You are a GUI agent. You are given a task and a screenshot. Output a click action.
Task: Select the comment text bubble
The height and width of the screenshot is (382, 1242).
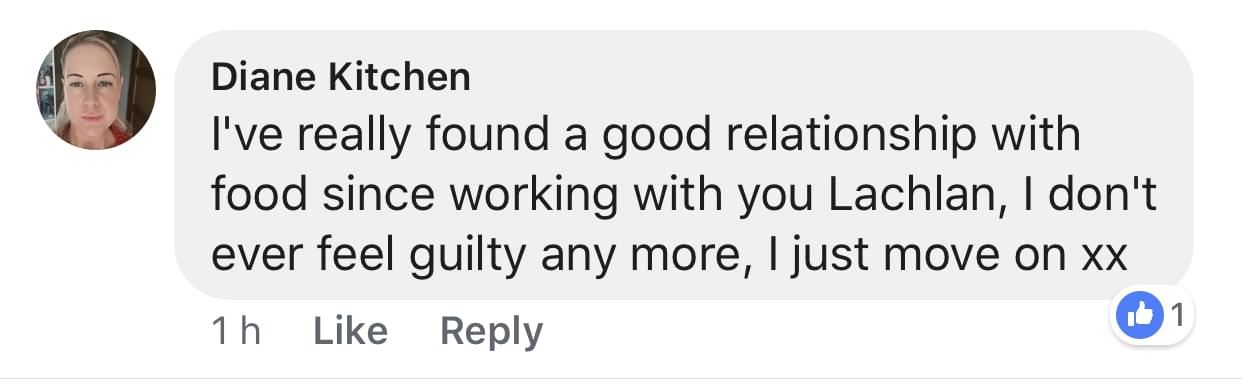point(684,165)
